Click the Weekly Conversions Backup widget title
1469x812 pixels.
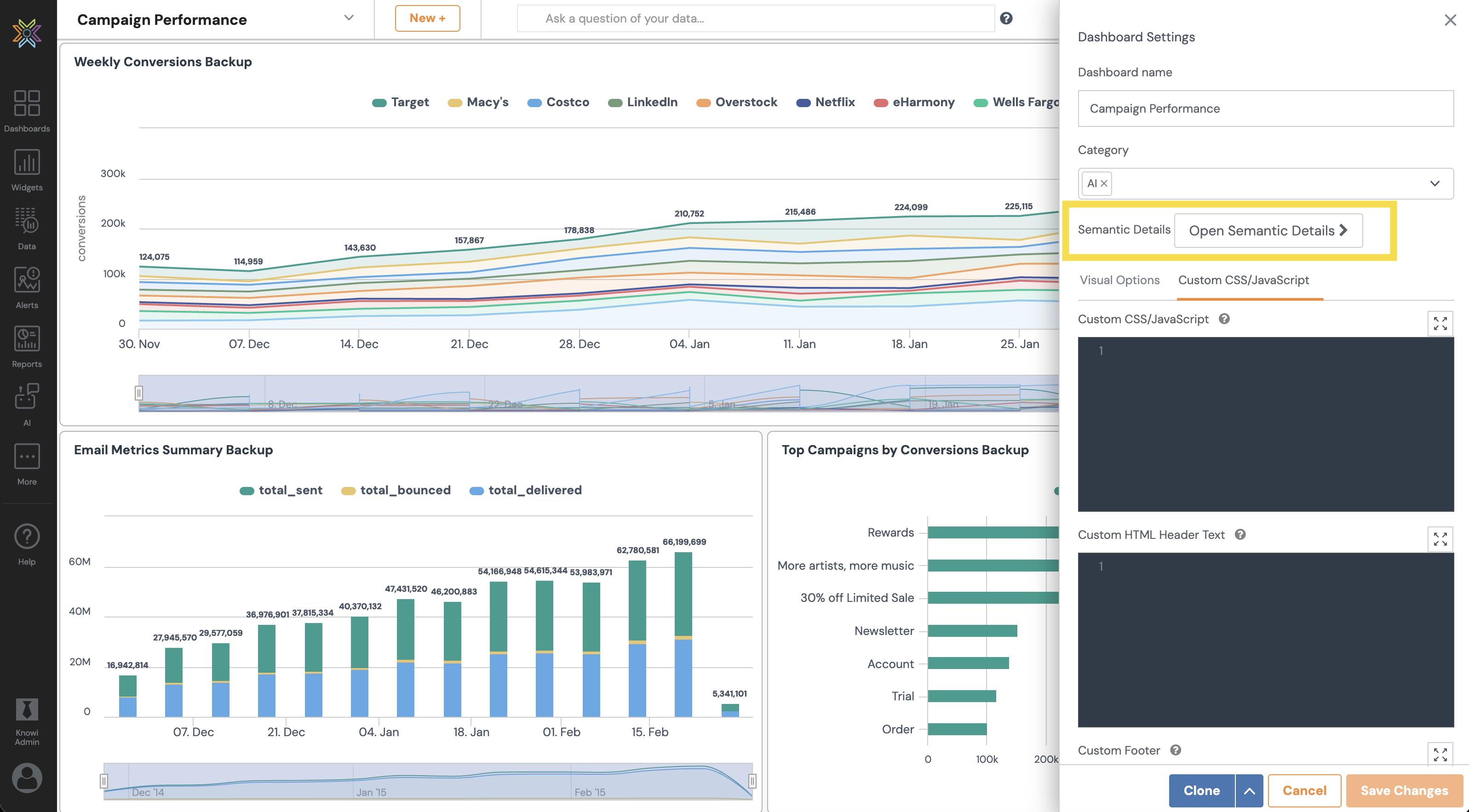[x=163, y=62]
